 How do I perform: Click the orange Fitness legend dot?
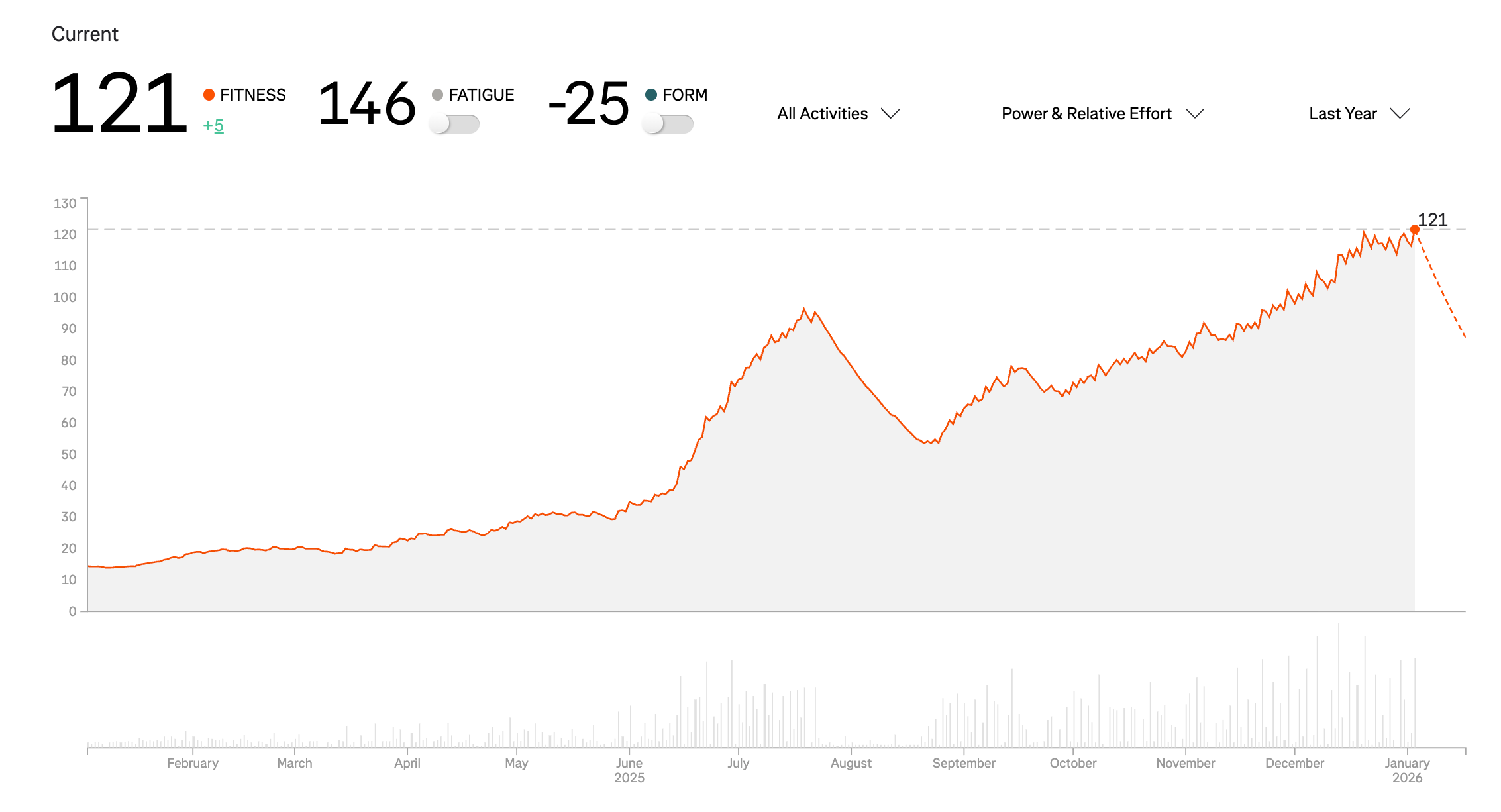pyautogui.click(x=209, y=95)
